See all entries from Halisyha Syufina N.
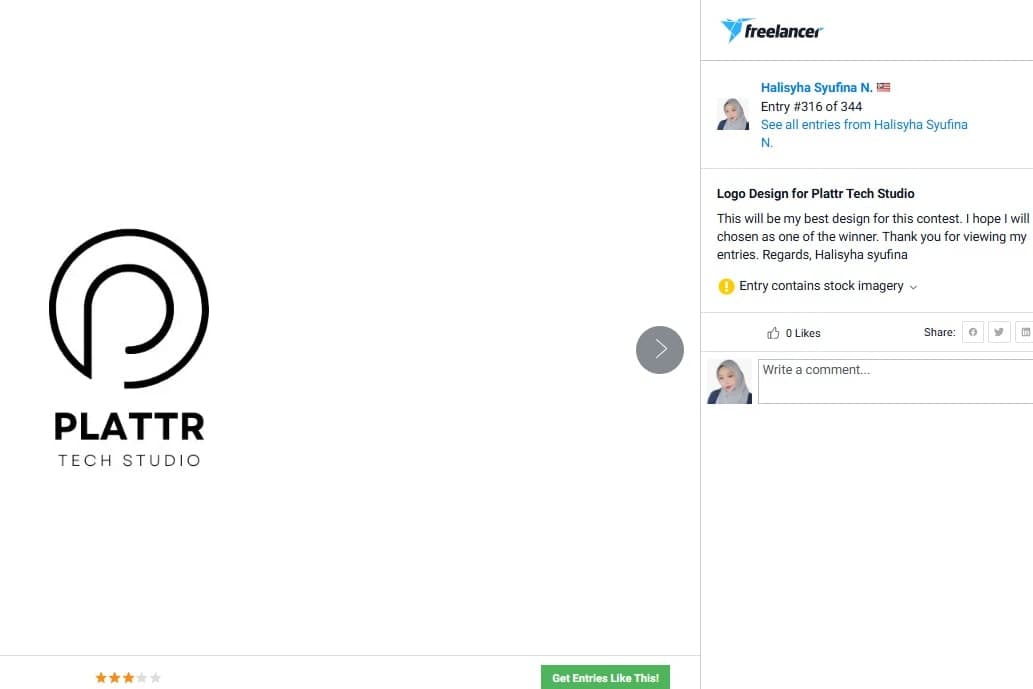This screenshot has width=1033, height=689. [864, 133]
